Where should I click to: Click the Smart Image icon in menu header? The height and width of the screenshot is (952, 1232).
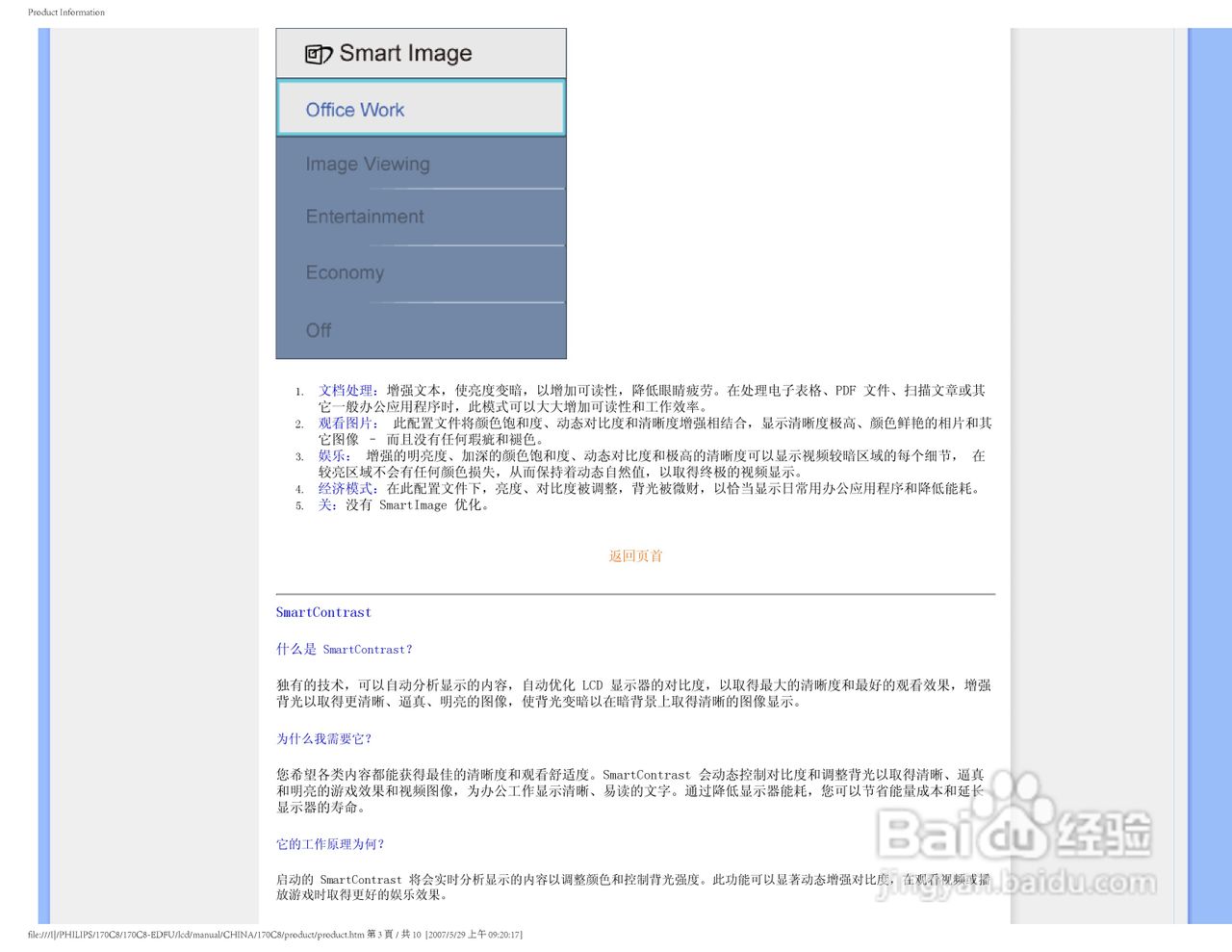pos(319,54)
